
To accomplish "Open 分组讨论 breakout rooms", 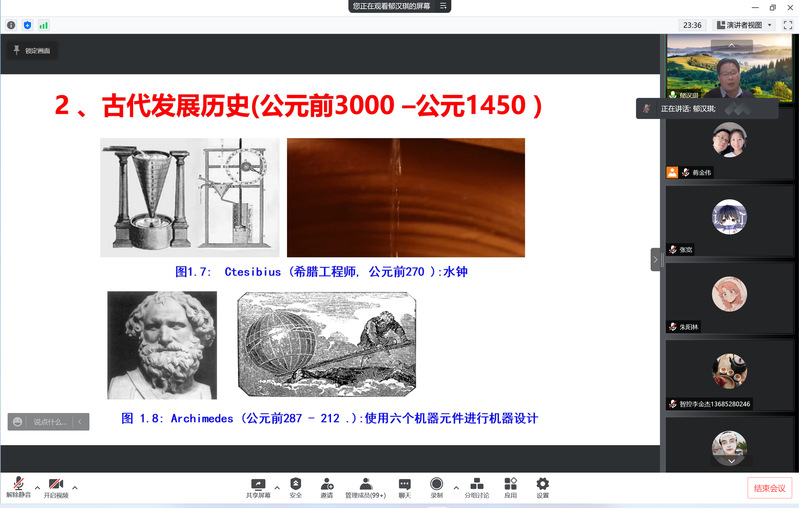I will point(476,486).
